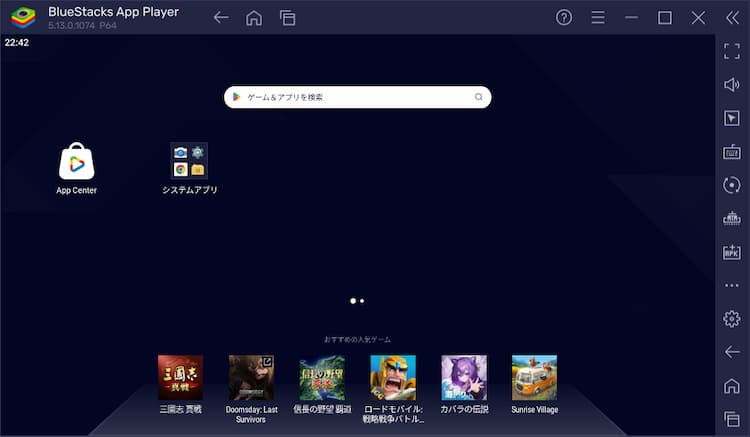Close the BlueStacks window

coord(698,18)
